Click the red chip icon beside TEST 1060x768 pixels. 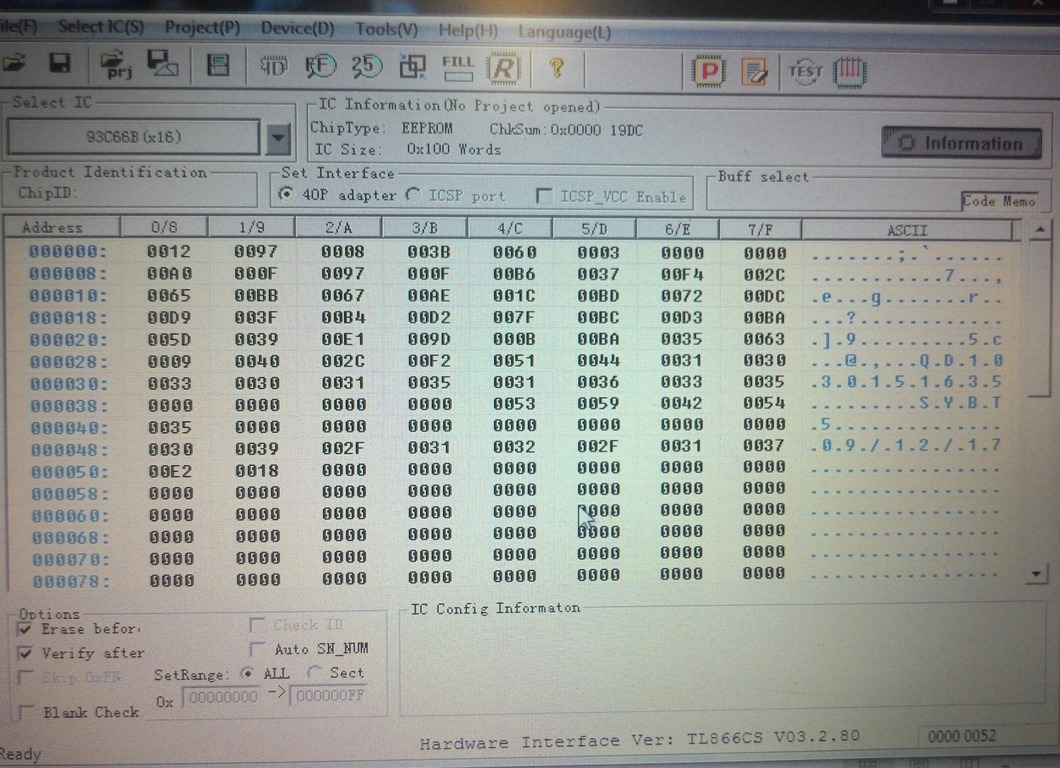pyautogui.click(x=849, y=72)
